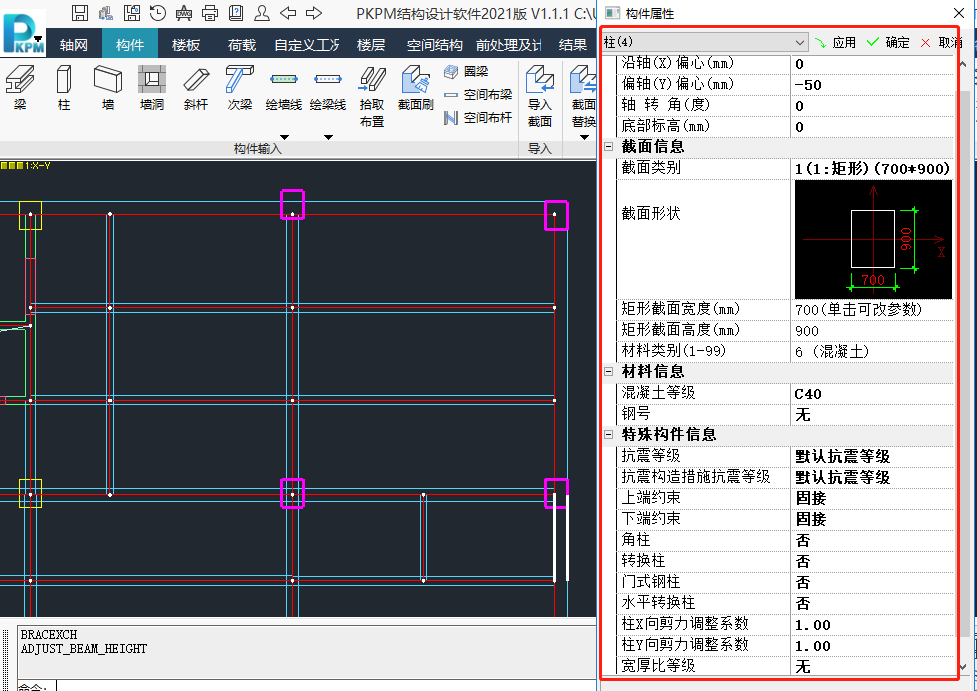The width and height of the screenshot is (977, 691).
Task: Click 柱X向剪力调整系数 value 1.00
Action: [x=873, y=625]
